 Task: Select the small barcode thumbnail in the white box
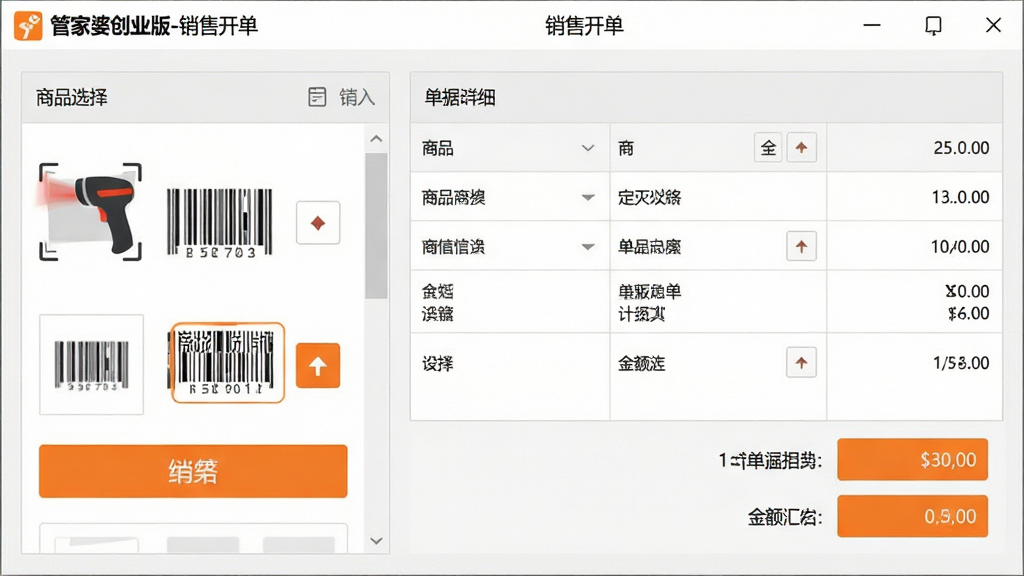[x=91, y=364]
